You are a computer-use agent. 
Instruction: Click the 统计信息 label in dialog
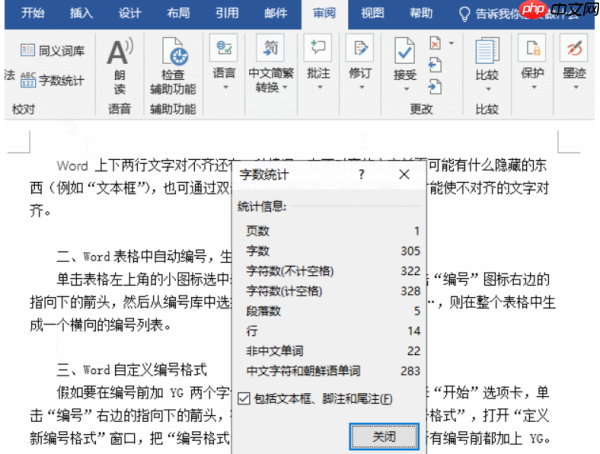tap(262, 206)
